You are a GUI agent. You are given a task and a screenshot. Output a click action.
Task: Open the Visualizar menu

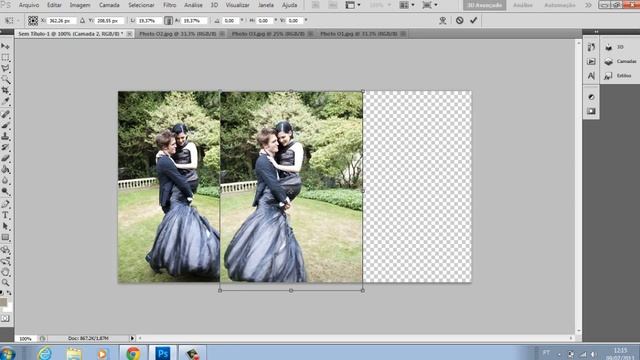click(x=238, y=5)
